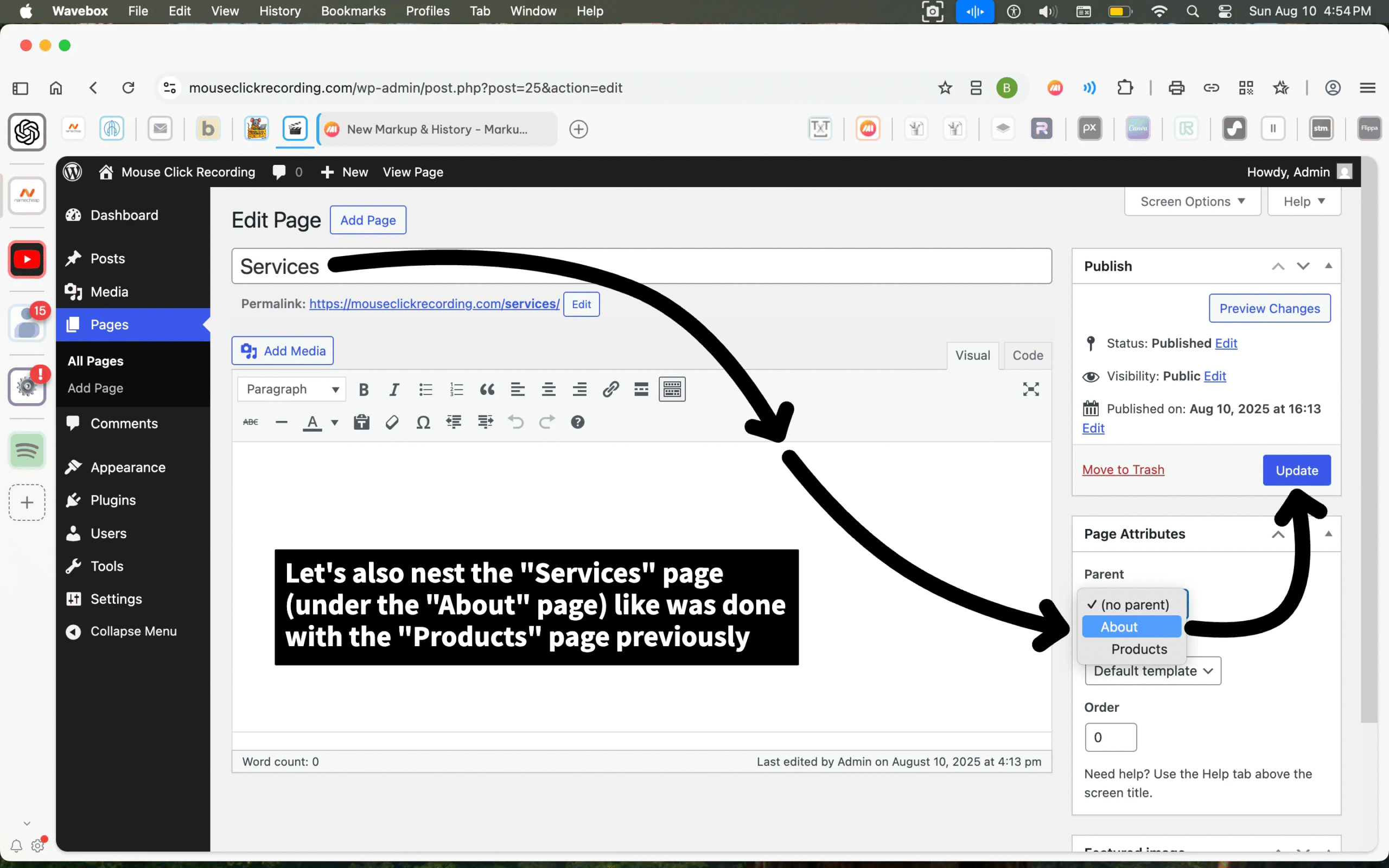Click the italic formatting icon

click(394, 390)
